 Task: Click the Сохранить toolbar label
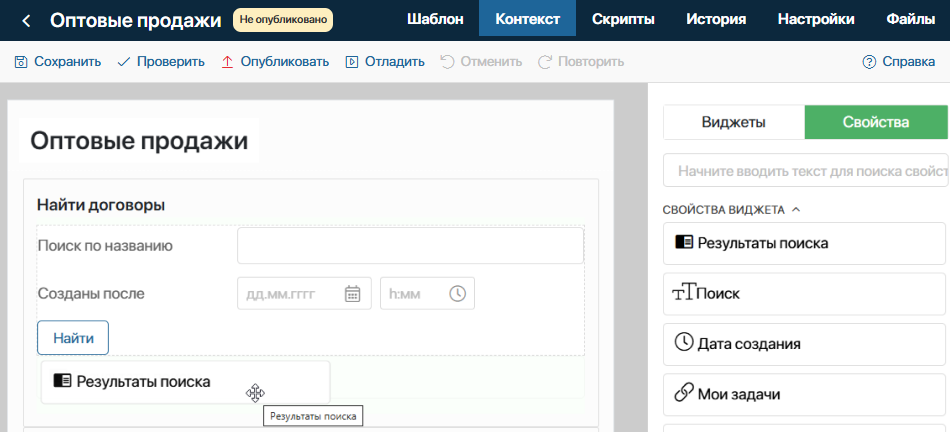coord(67,62)
